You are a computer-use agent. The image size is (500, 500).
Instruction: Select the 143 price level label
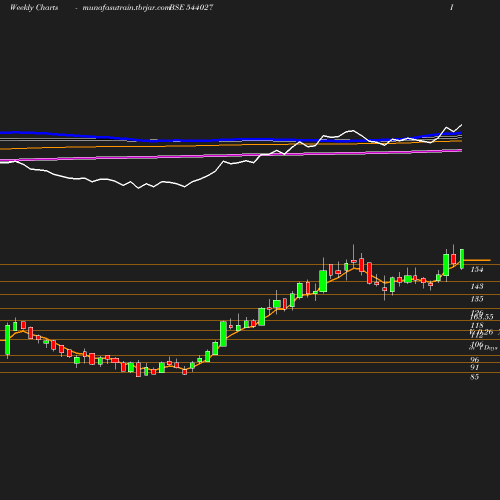(477, 286)
